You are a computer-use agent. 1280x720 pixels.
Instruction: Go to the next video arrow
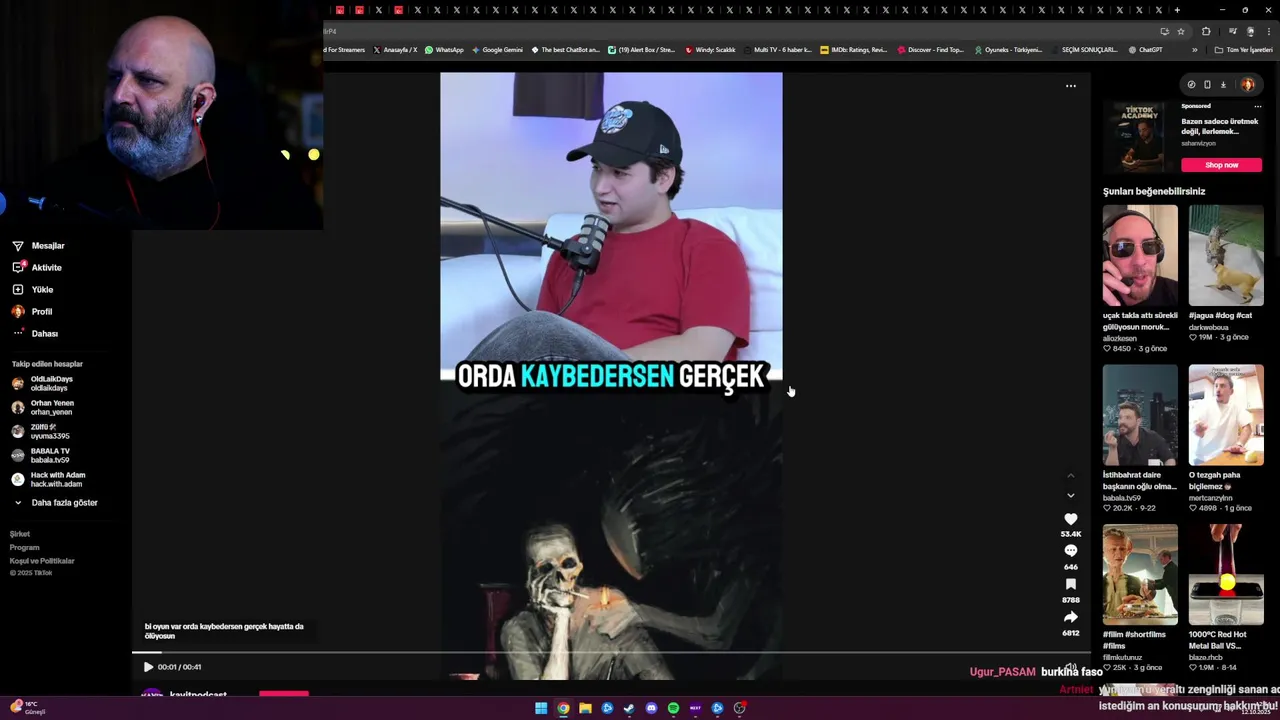[x=1071, y=495]
